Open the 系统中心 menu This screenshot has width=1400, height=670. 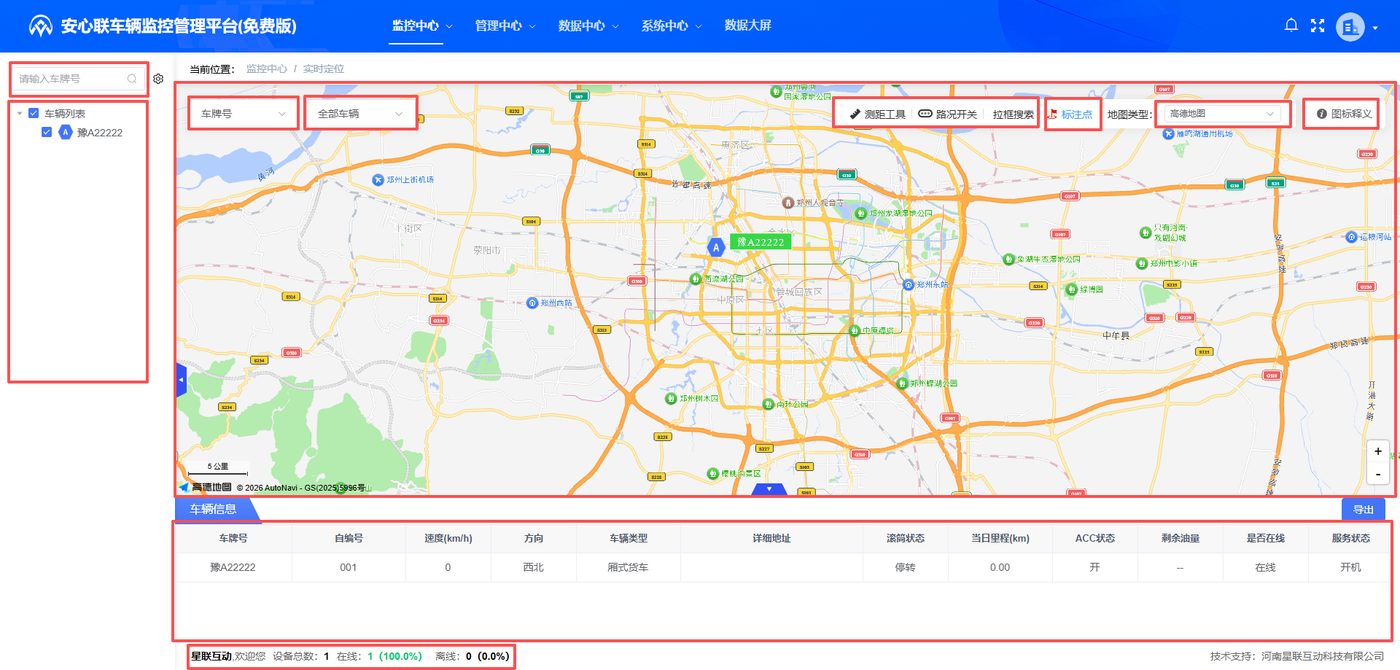pyautogui.click(x=671, y=26)
